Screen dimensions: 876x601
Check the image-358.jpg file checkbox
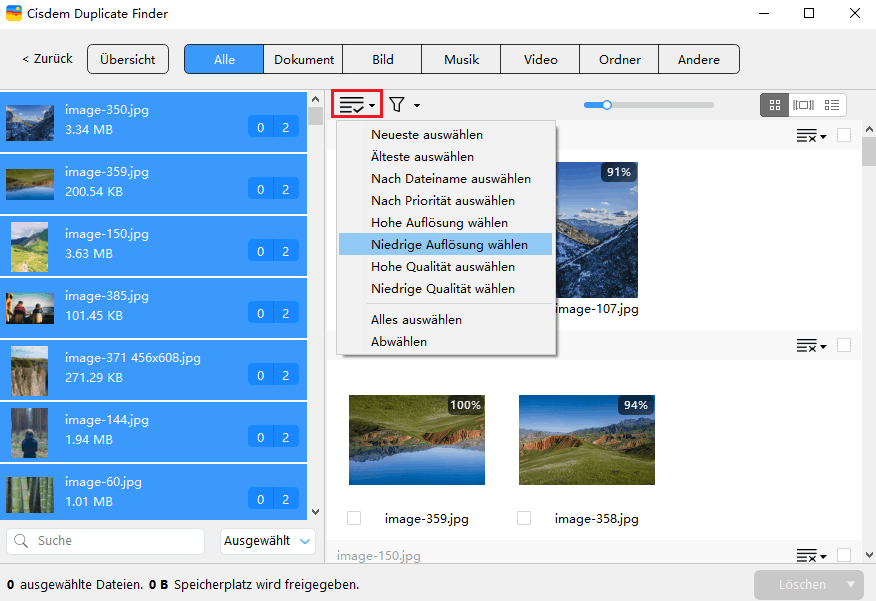click(524, 518)
